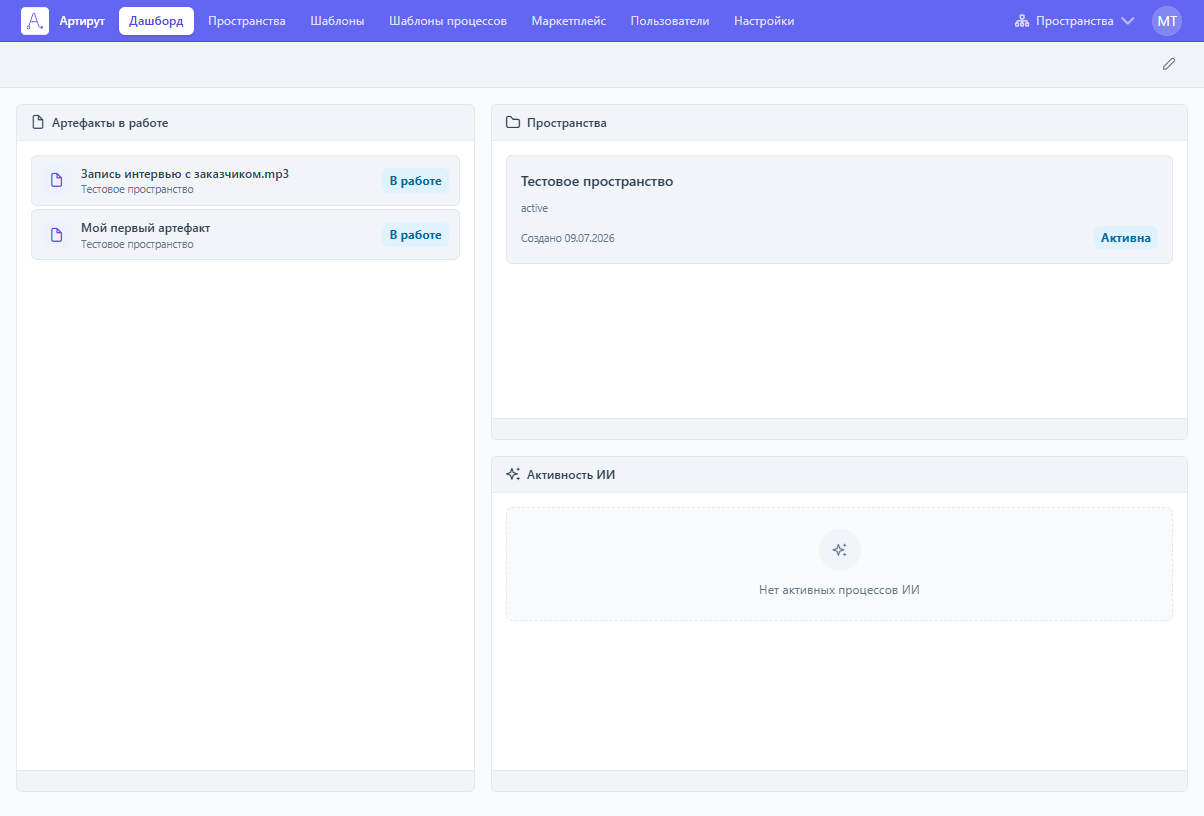Click the Пространства panel title text
1204x816 pixels.
point(567,123)
